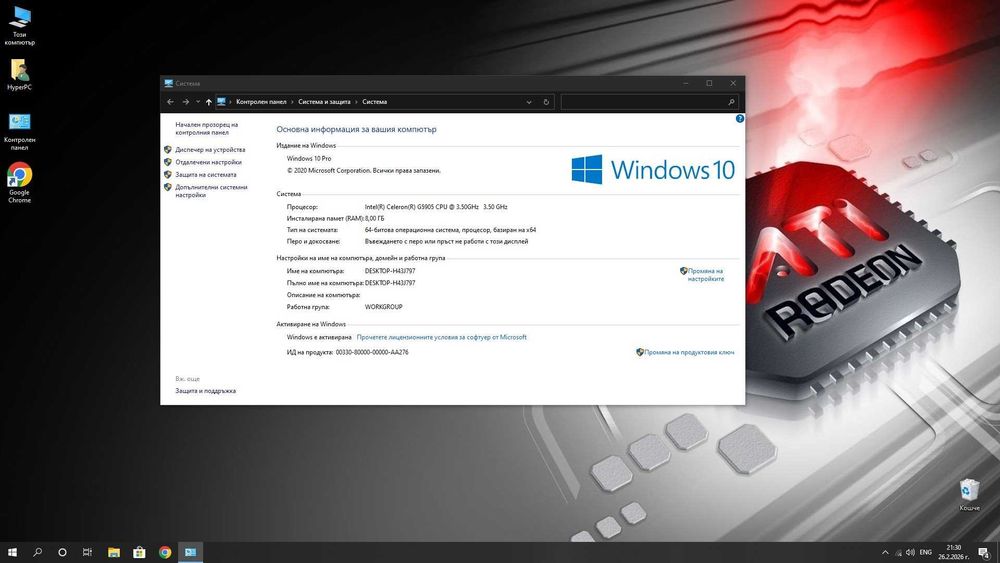Open Task View on the taskbar
Screen dimensions: 1000x563
pos(87,552)
